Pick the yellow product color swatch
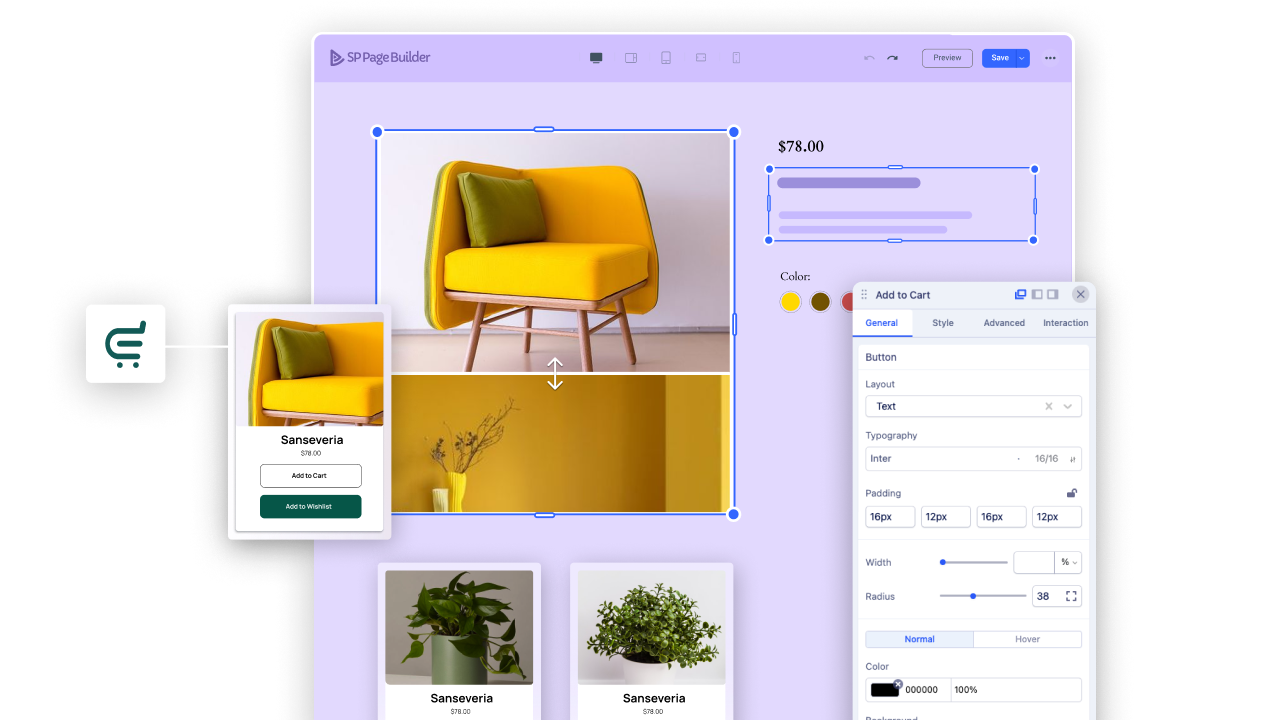The width and height of the screenshot is (1280, 720). tap(791, 302)
